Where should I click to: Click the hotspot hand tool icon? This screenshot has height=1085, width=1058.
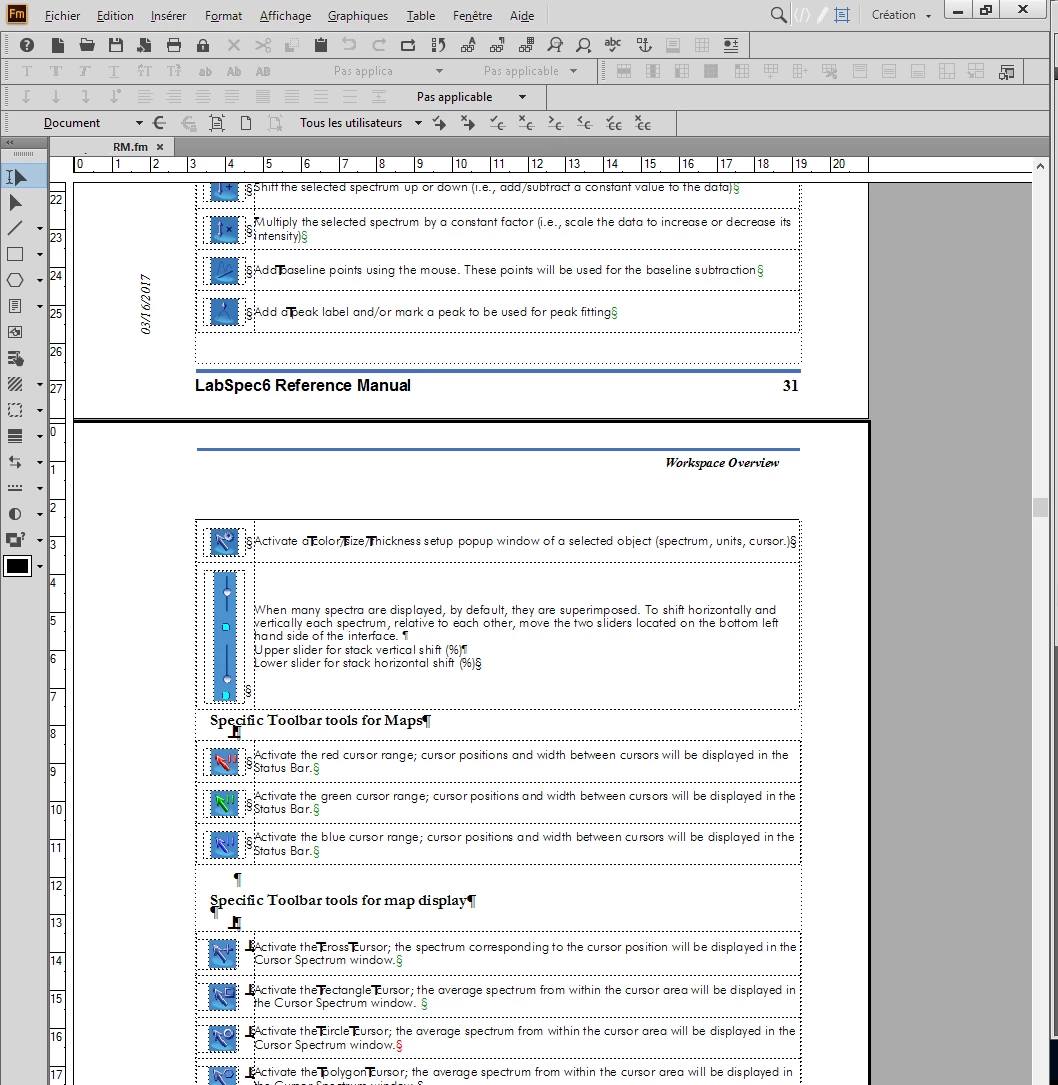(15, 358)
